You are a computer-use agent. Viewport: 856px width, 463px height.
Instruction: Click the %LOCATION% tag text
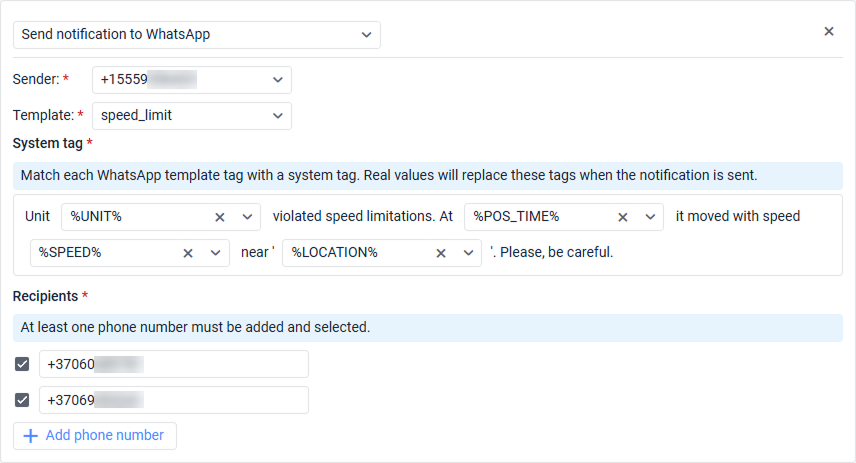335,253
